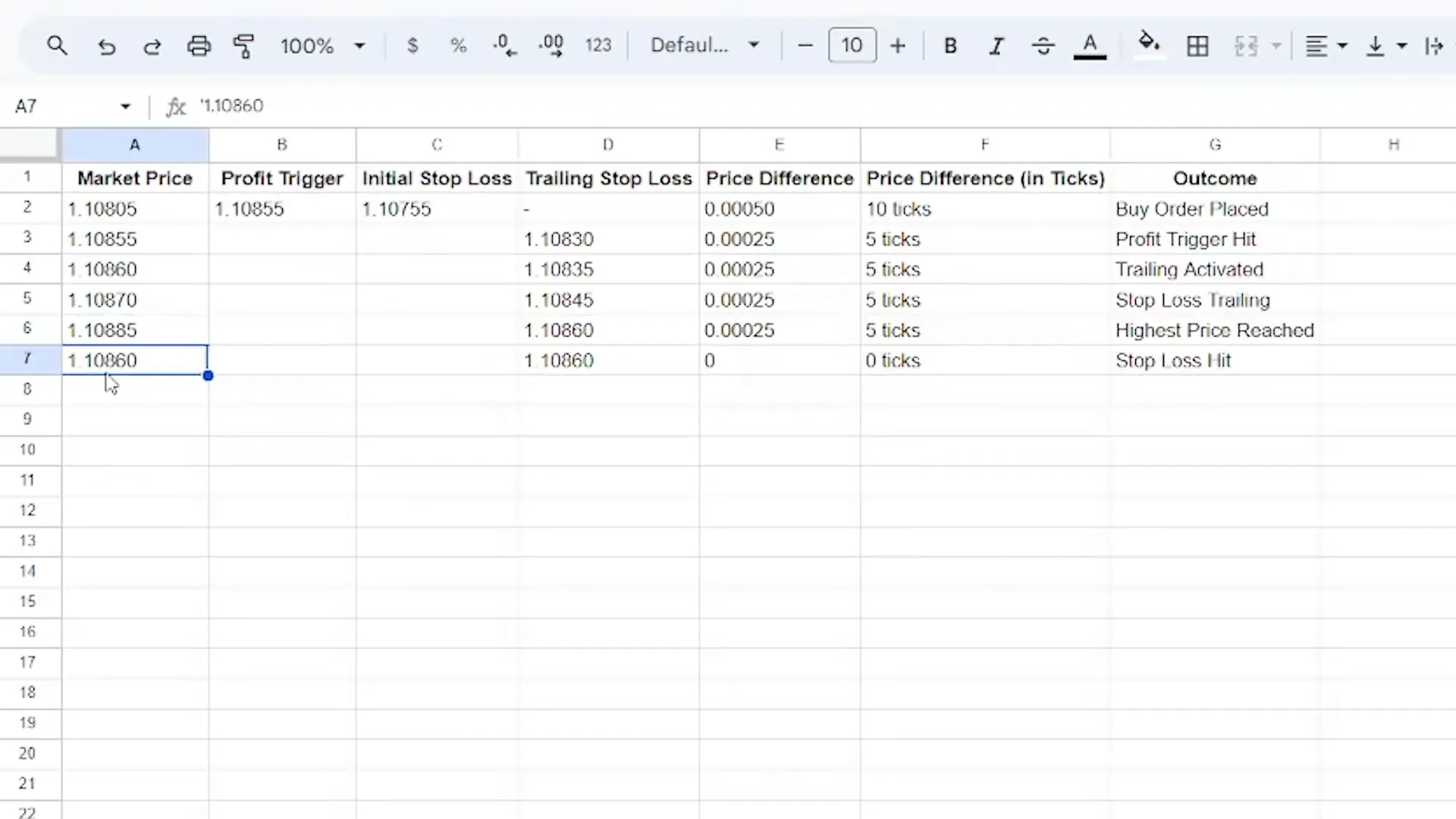Open the Default font dropdown

(704, 45)
